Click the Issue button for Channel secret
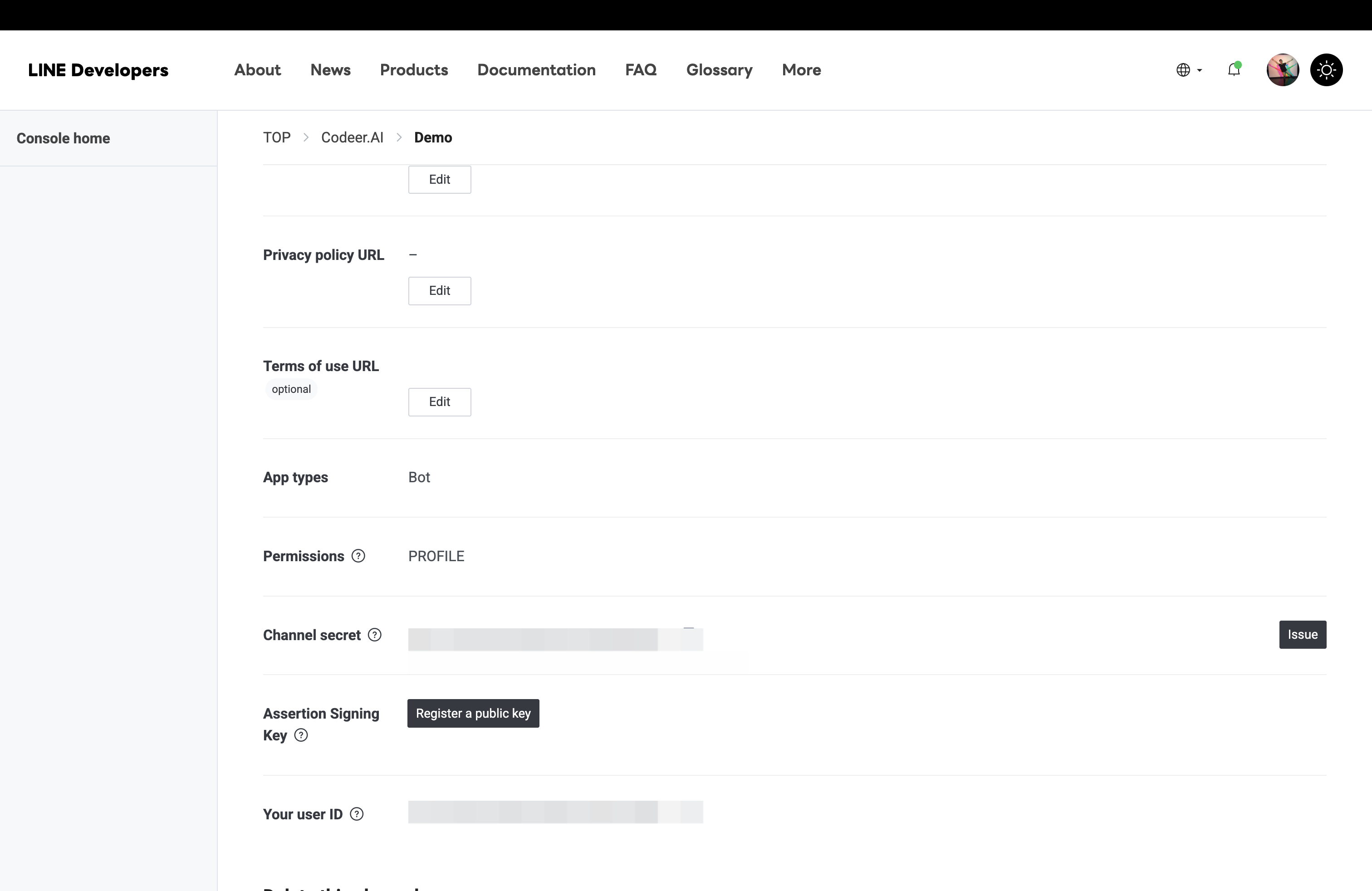The width and height of the screenshot is (1372, 891). pos(1303,635)
